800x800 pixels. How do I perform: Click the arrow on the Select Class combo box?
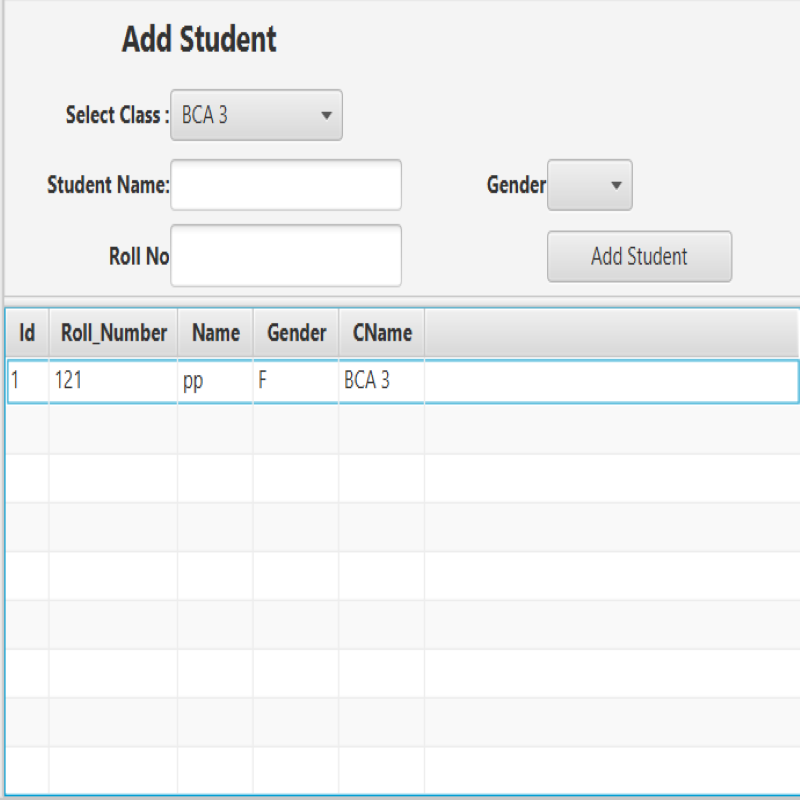coord(327,115)
